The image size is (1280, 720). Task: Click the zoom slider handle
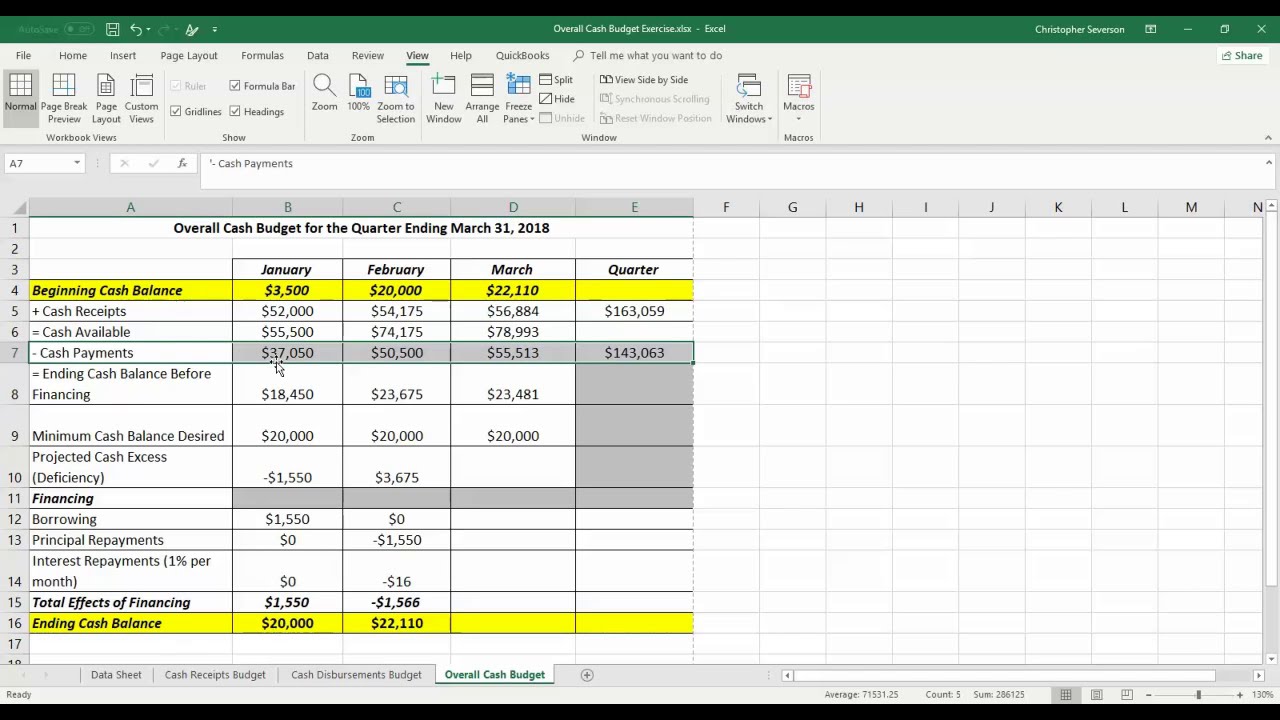click(x=1198, y=695)
